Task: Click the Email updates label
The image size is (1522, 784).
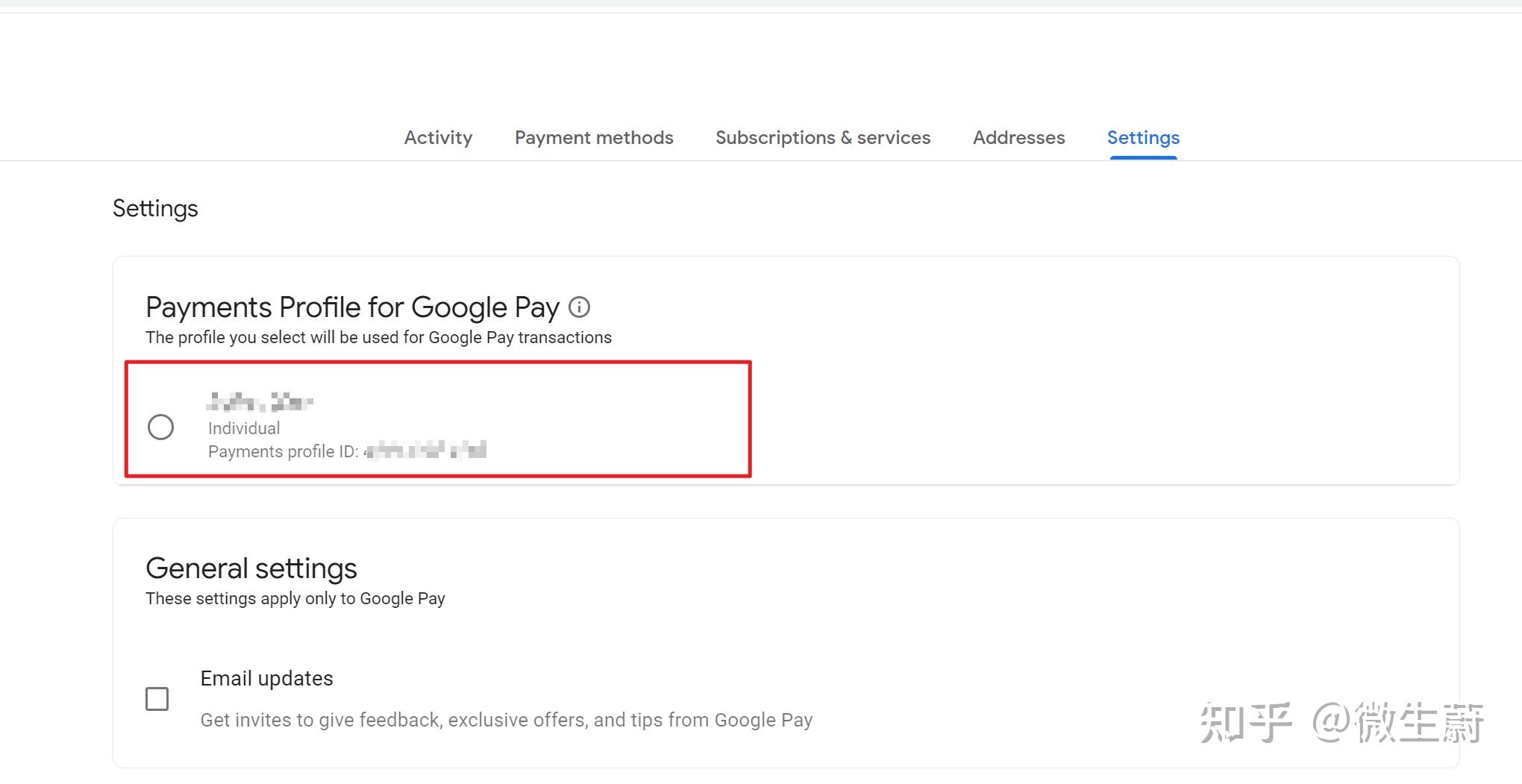Action: 266,679
